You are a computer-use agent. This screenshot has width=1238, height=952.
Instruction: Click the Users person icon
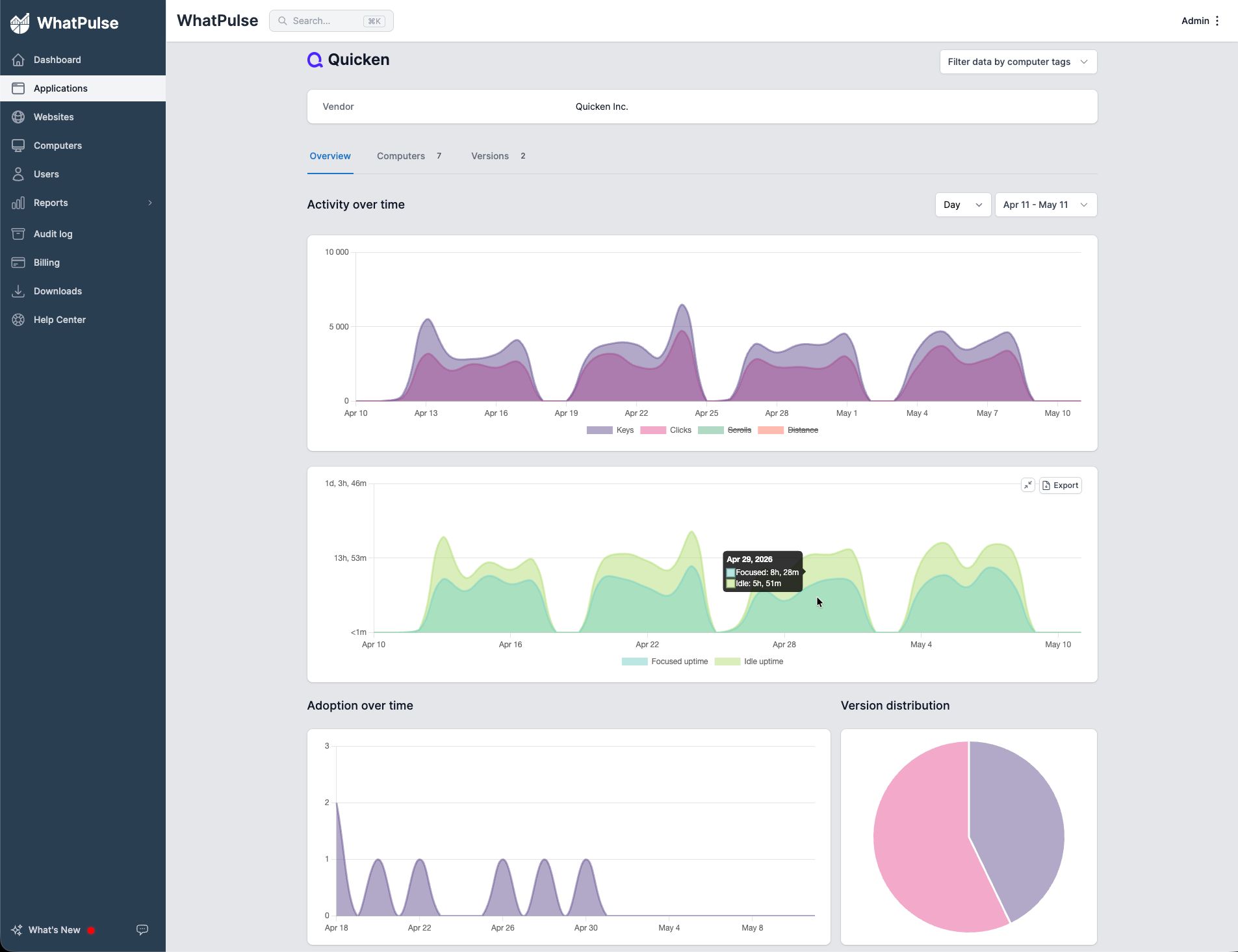tap(18, 174)
